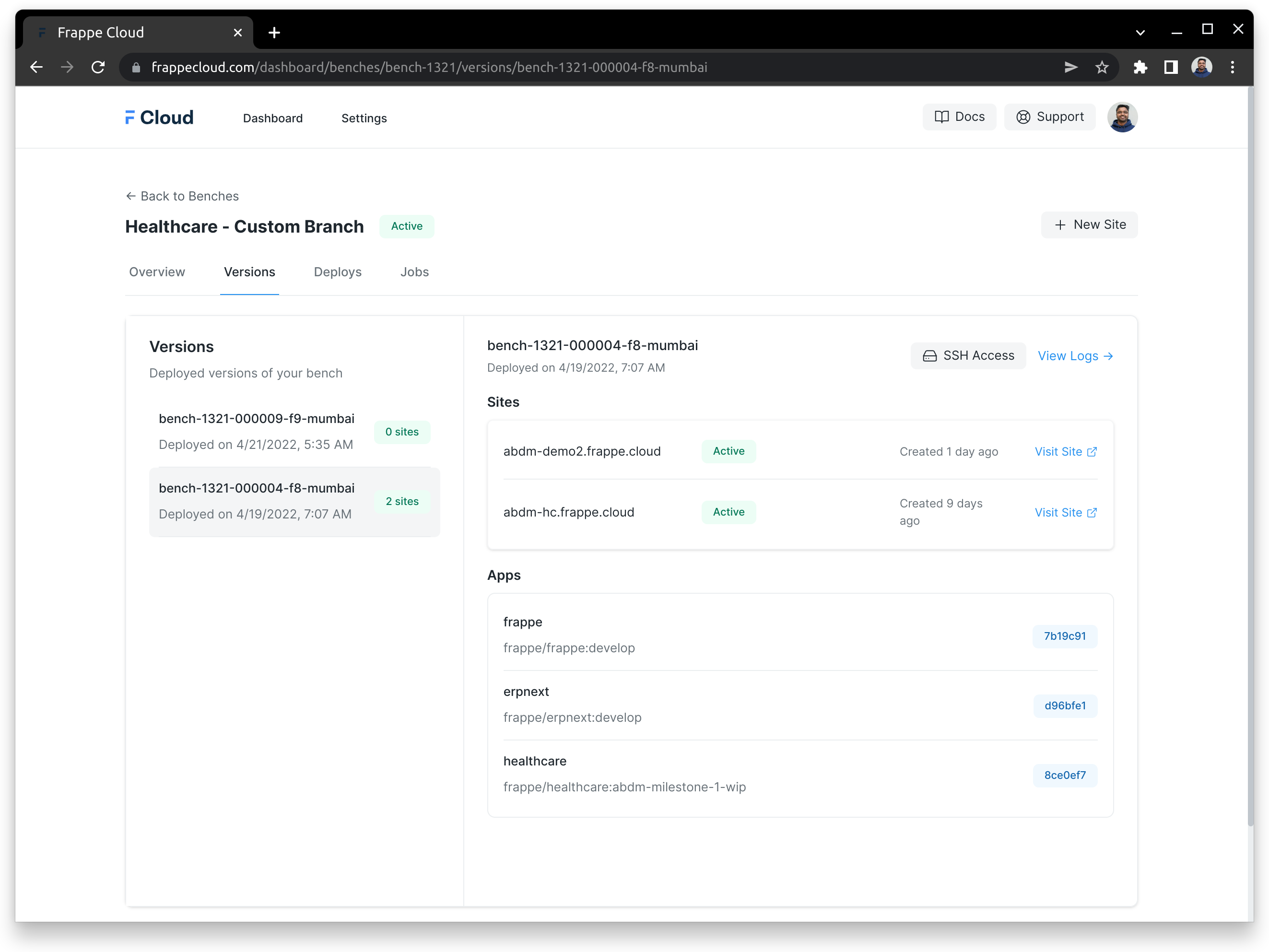Open browser extensions puzzle icon
The width and height of the screenshot is (1269, 952).
(1140, 67)
